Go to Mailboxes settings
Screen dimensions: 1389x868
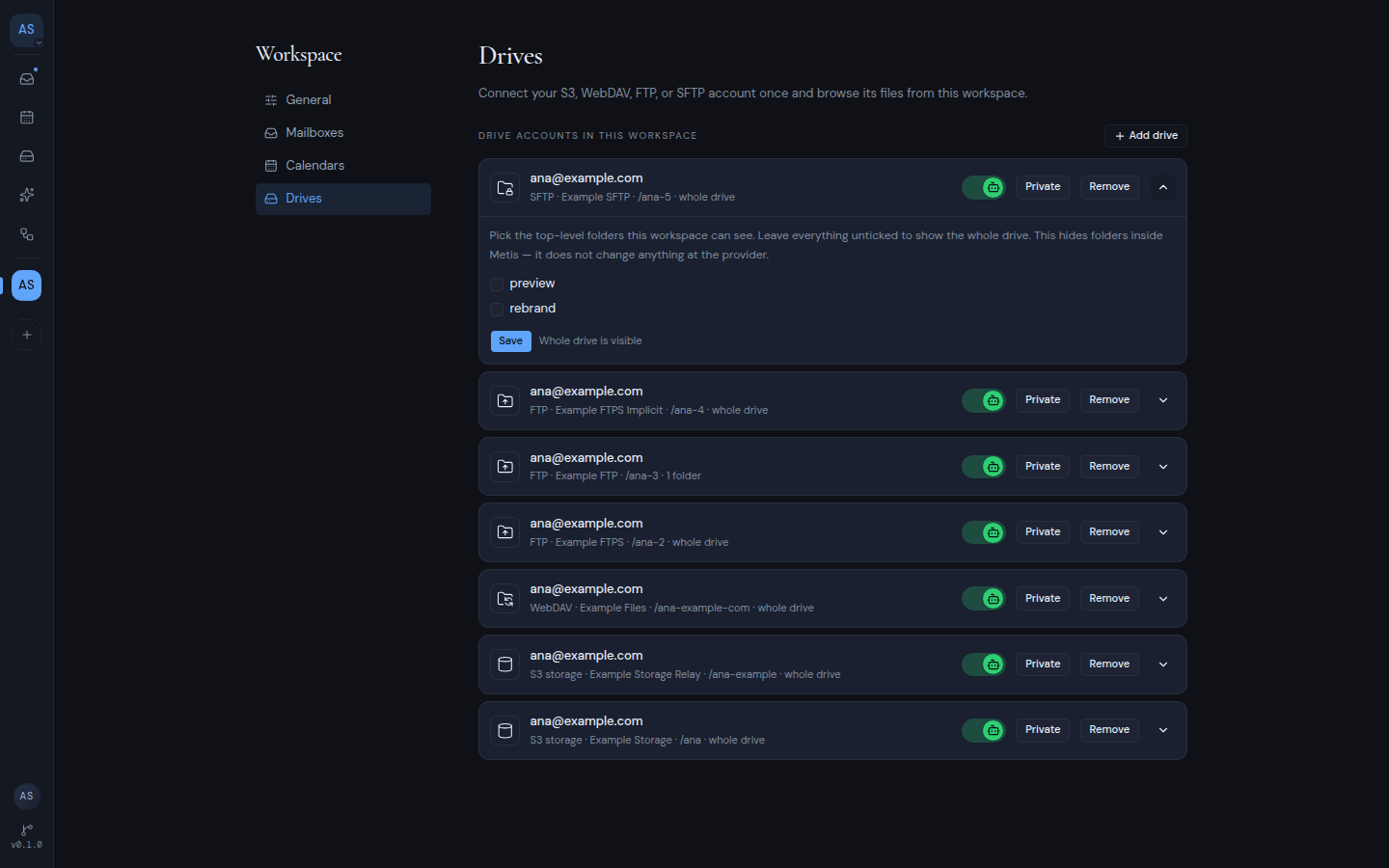point(343,132)
